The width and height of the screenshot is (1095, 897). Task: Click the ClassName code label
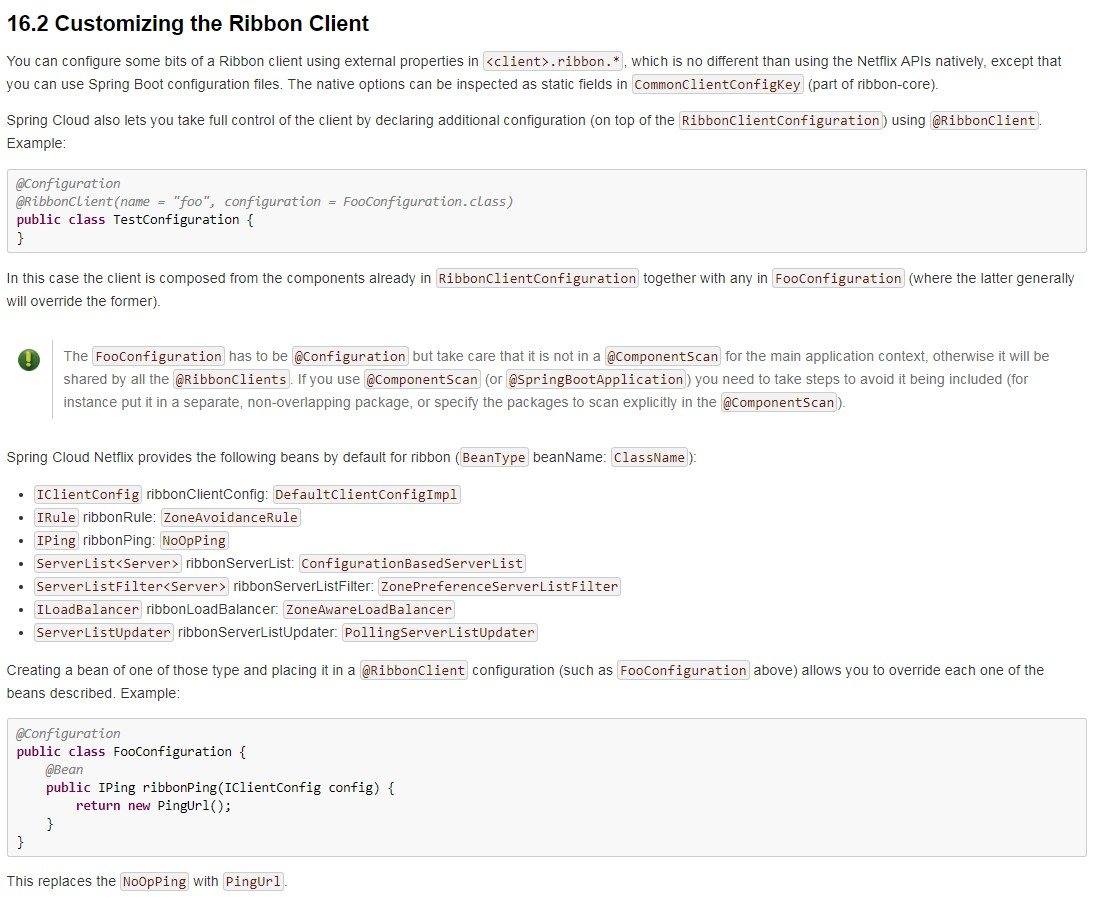[650, 458]
